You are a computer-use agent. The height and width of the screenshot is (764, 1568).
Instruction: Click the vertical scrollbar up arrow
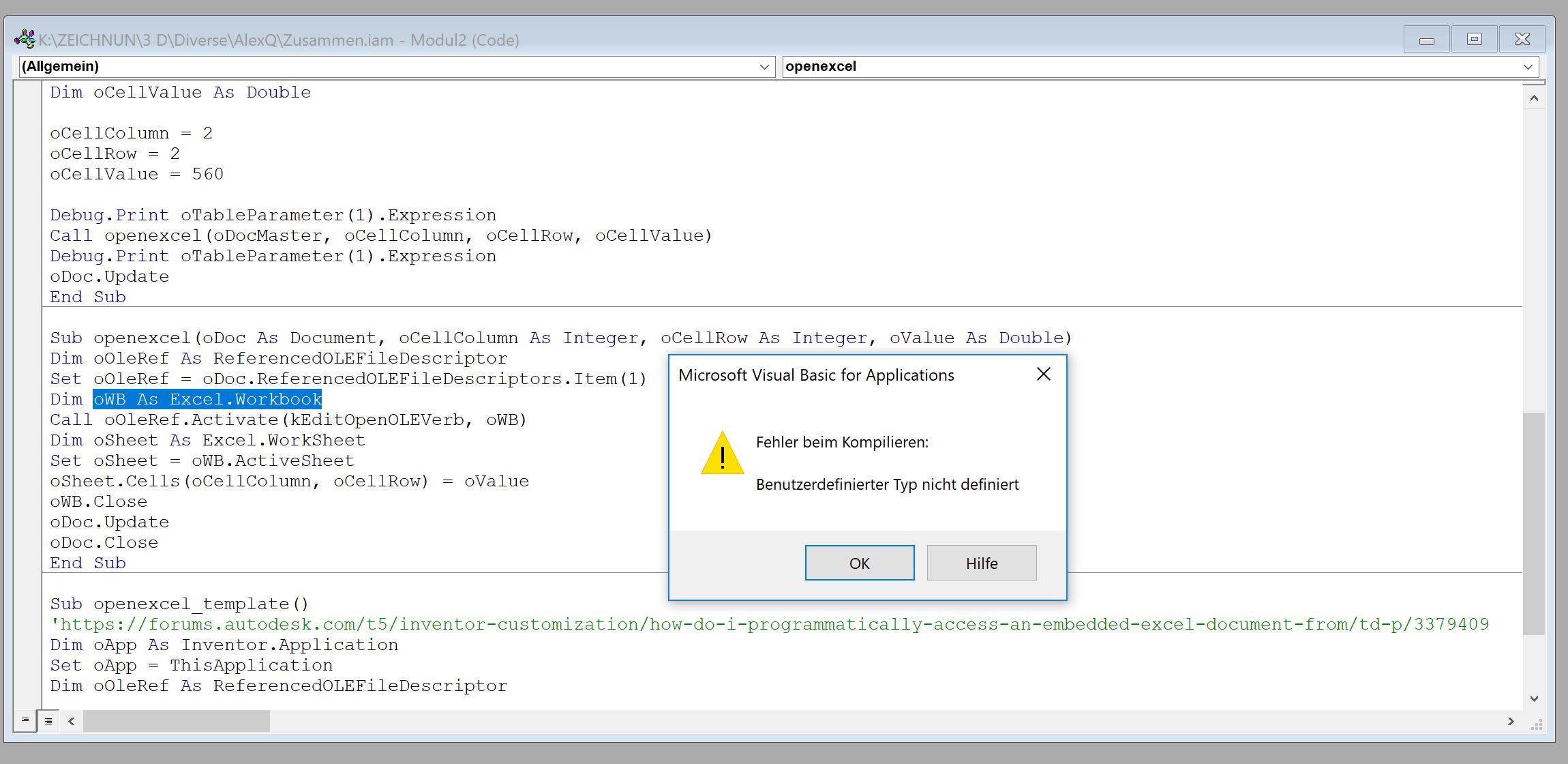1534,98
